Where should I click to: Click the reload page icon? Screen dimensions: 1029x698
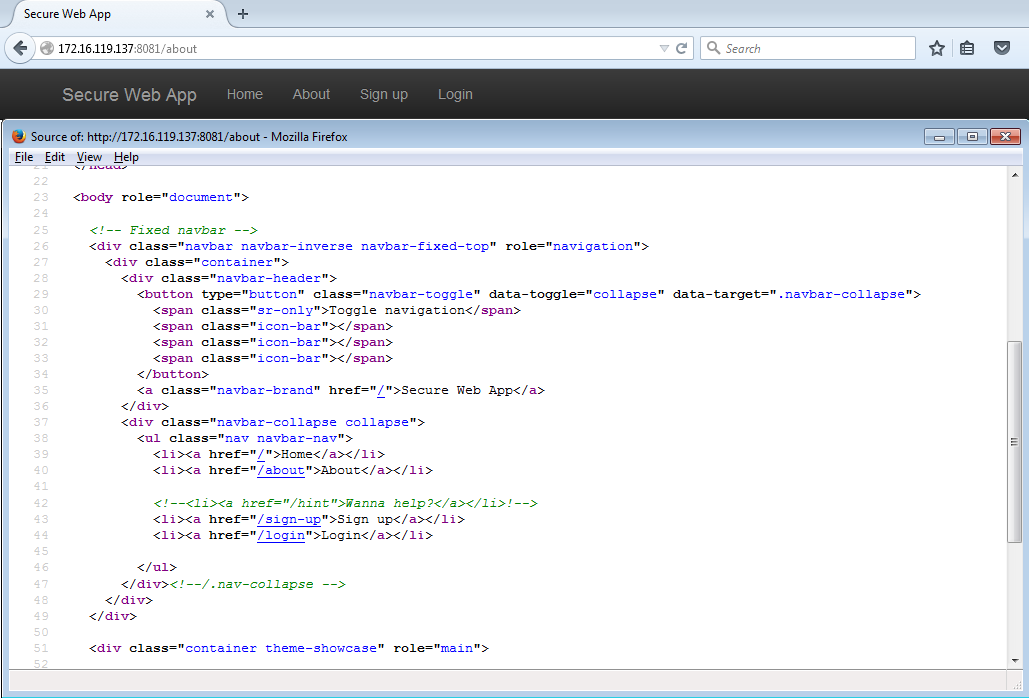point(682,48)
